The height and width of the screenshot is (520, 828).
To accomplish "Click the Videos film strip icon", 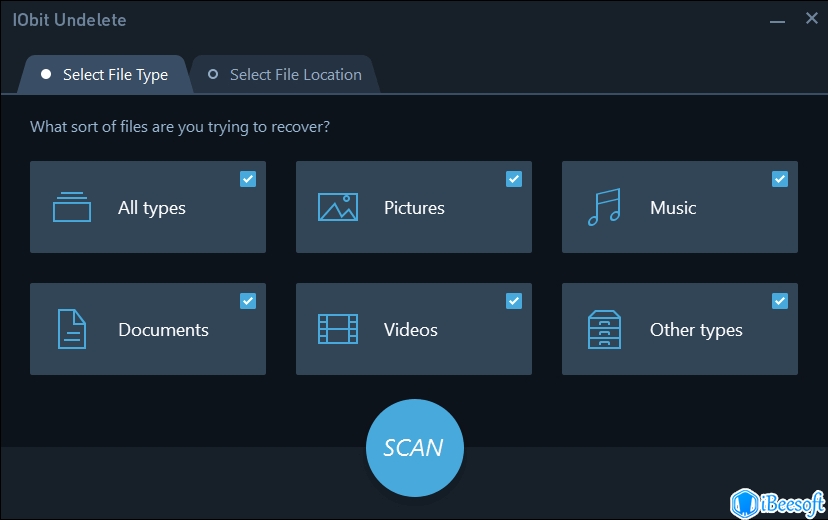I will pos(338,329).
